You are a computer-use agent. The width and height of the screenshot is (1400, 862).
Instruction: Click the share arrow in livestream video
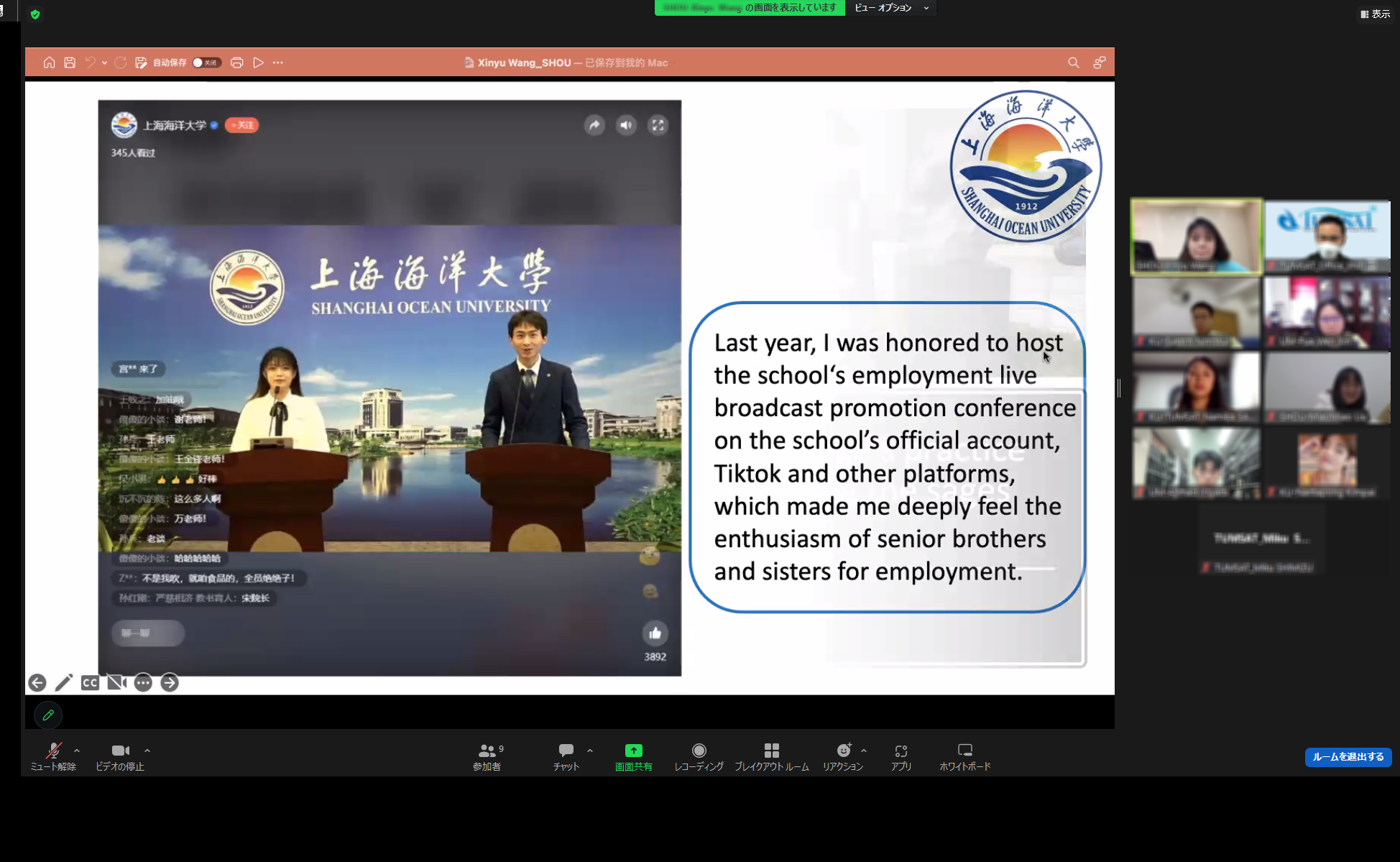tap(594, 125)
